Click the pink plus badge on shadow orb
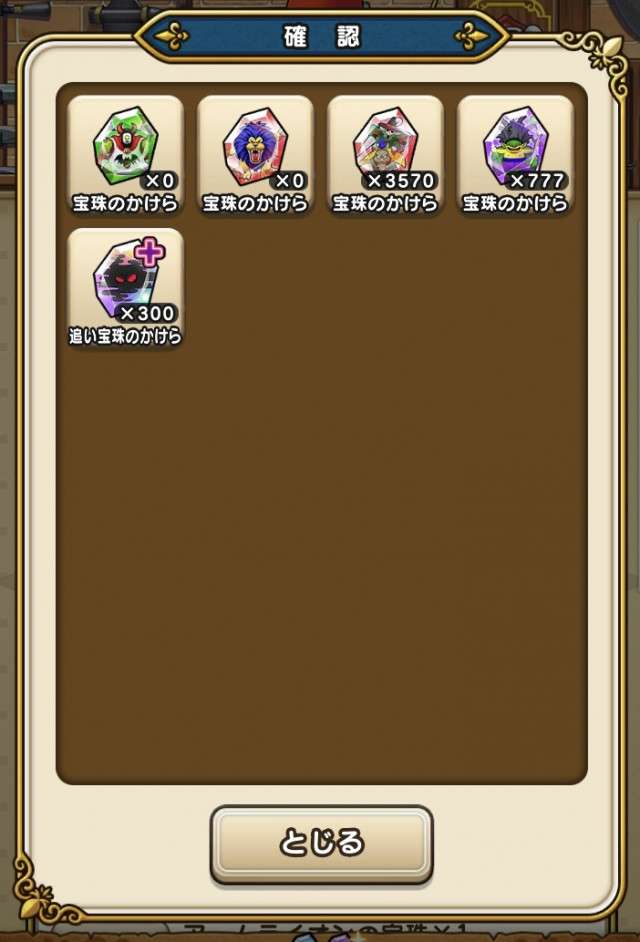Image resolution: width=640 pixels, height=942 pixels. pyautogui.click(x=150, y=252)
